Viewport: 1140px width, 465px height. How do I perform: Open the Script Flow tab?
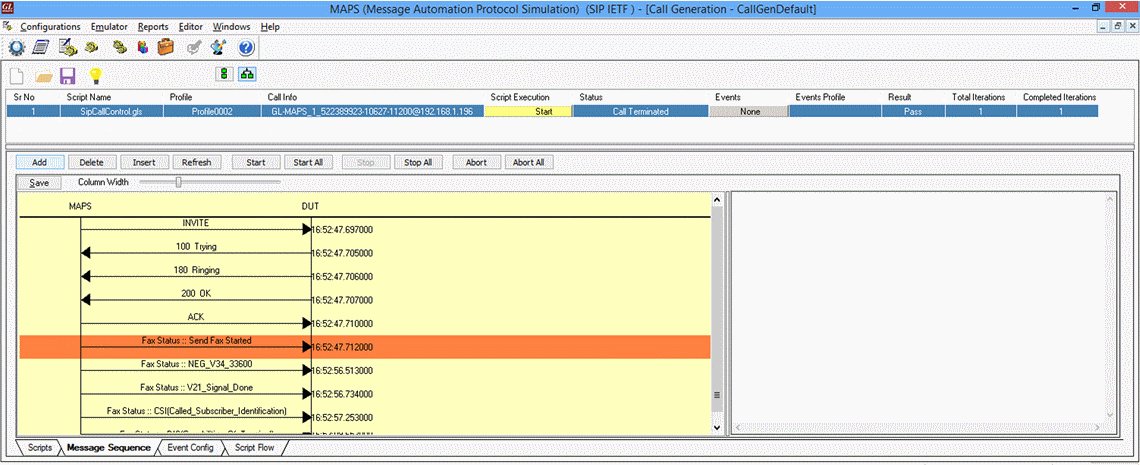pos(254,448)
